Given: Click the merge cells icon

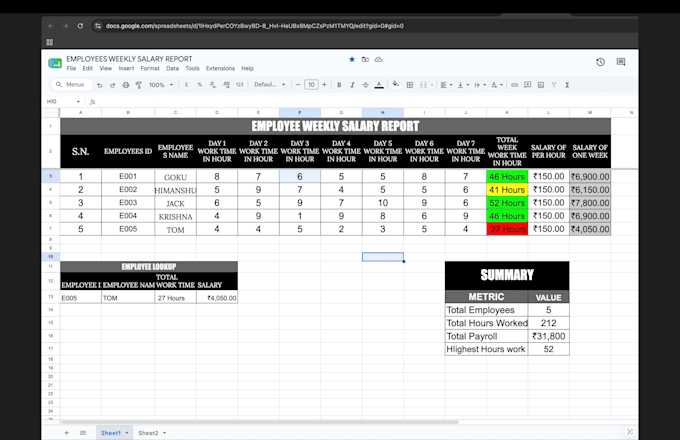Looking at the screenshot, I should tap(424, 85).
